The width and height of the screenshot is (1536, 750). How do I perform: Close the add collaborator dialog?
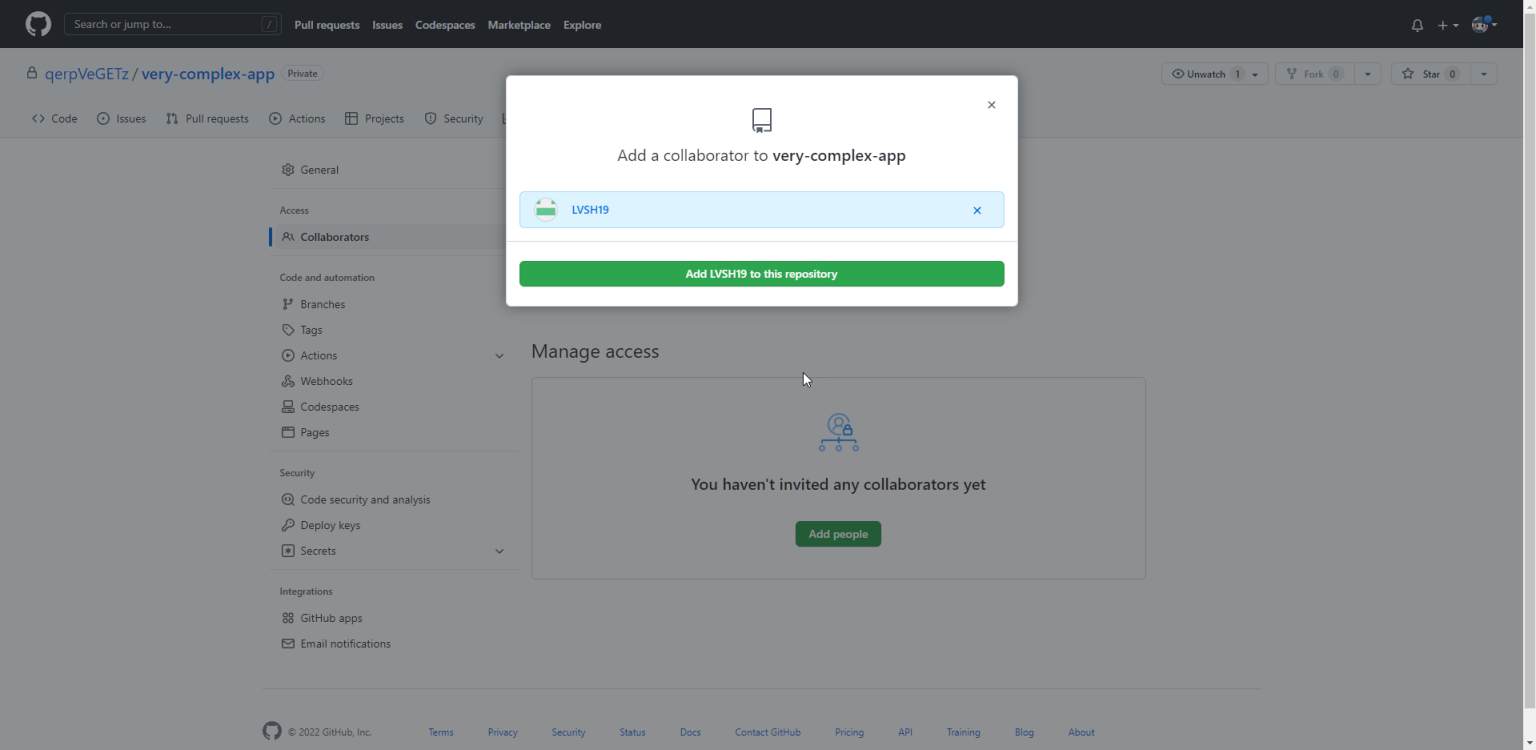(x=991, y=105)
